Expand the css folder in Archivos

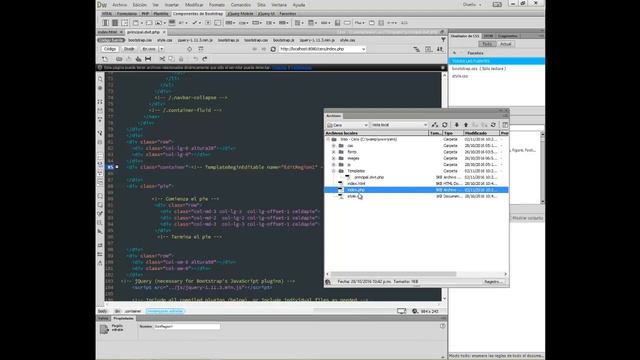point(333,146)
